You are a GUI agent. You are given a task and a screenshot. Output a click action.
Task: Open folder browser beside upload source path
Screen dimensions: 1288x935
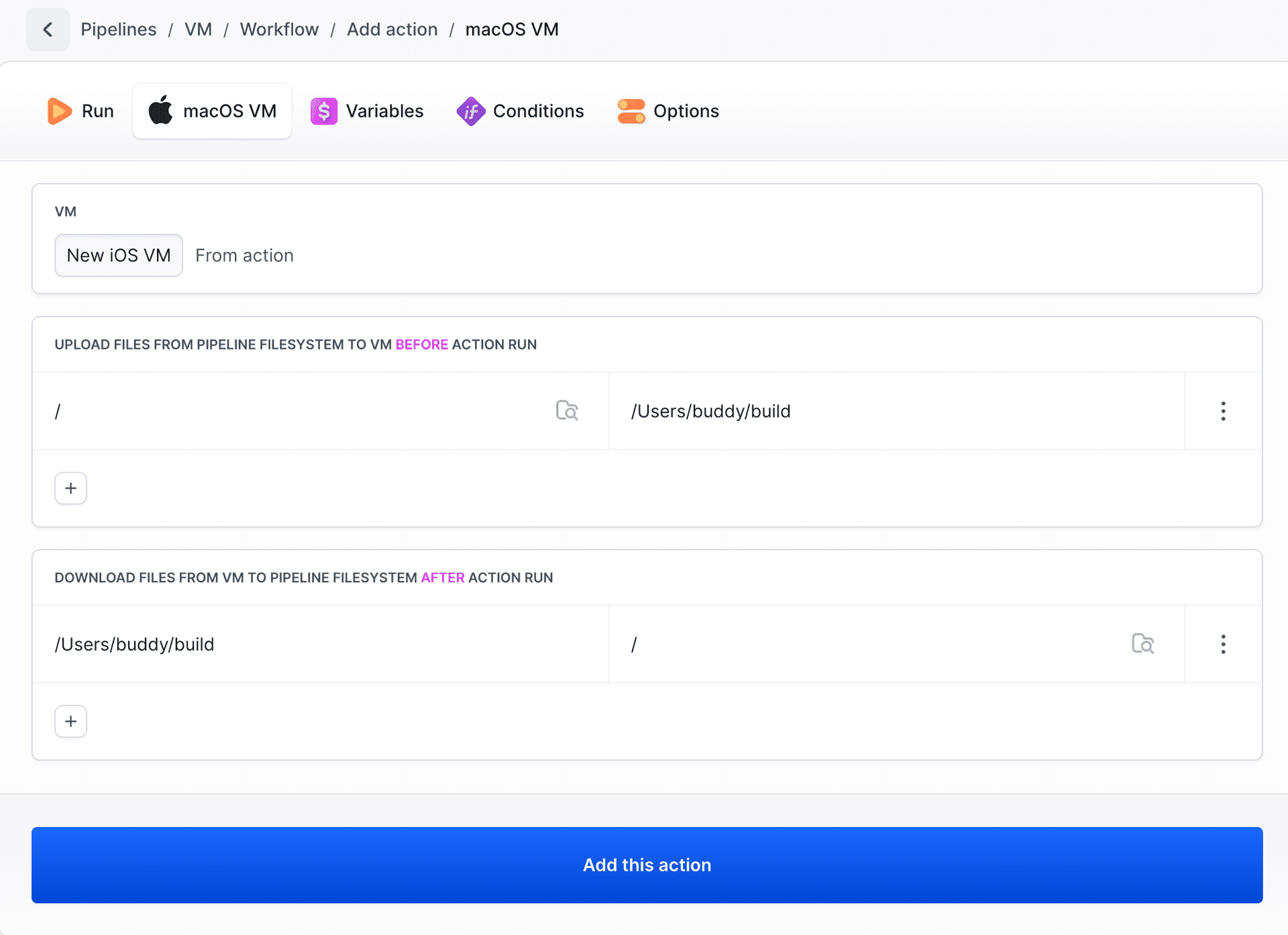[567, 410]
